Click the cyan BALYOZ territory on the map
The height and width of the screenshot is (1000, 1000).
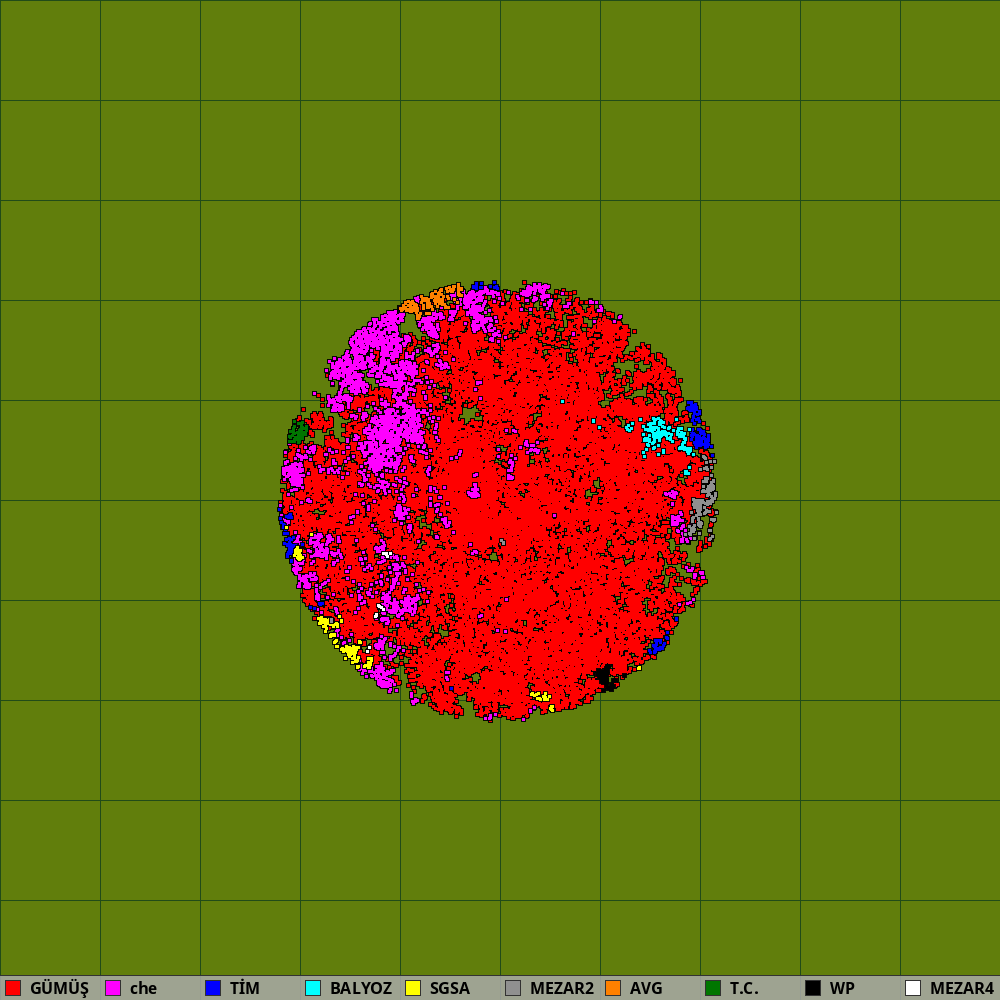click(657, 432)
